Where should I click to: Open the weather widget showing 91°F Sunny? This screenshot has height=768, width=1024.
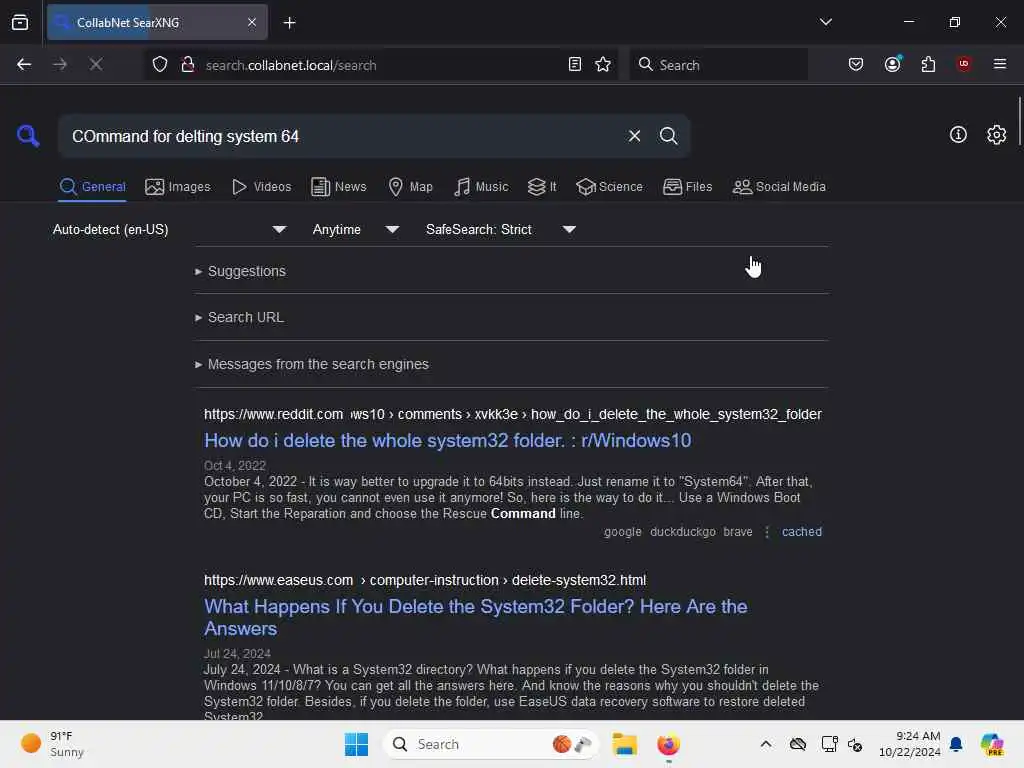[x=54, y=744]
